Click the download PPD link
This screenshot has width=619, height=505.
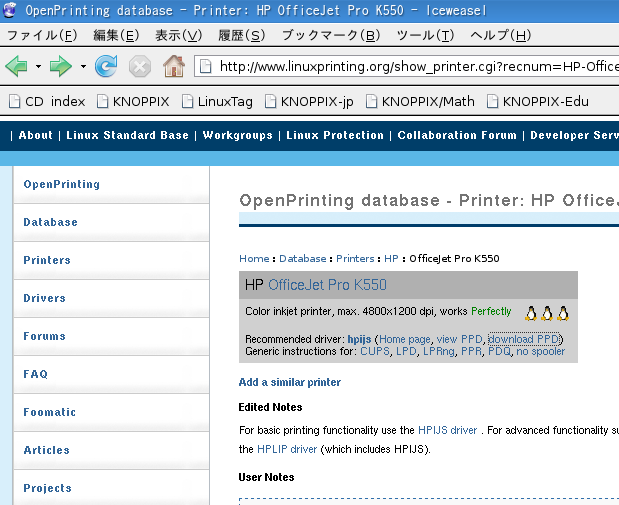click(x=524, y=339)
